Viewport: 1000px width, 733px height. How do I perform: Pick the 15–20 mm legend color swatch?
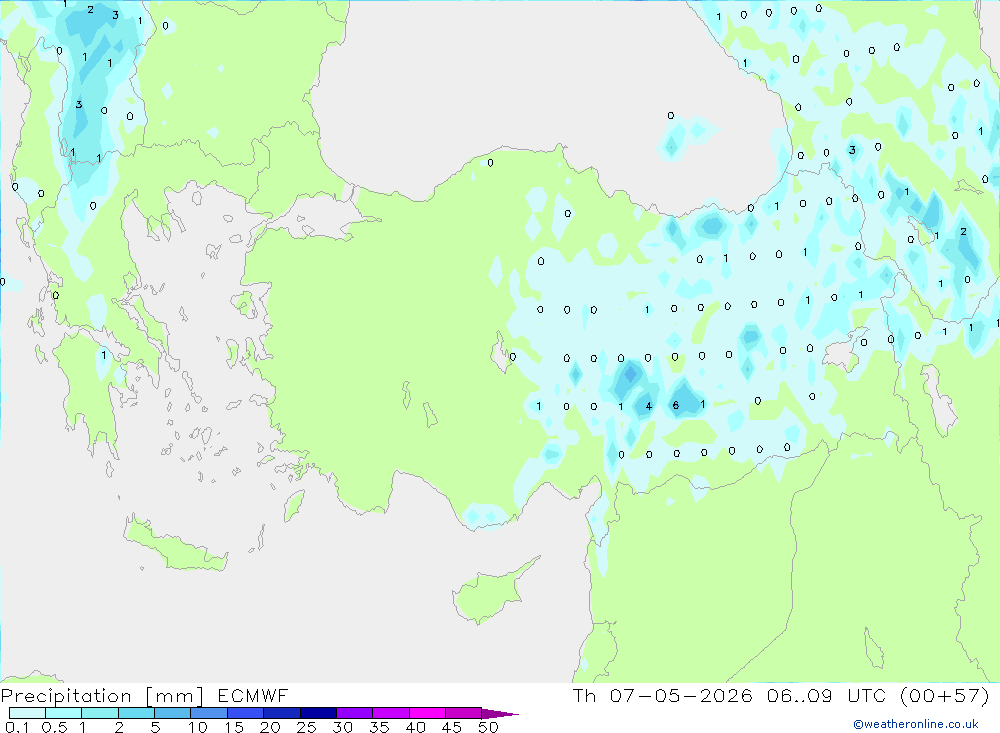245,713
